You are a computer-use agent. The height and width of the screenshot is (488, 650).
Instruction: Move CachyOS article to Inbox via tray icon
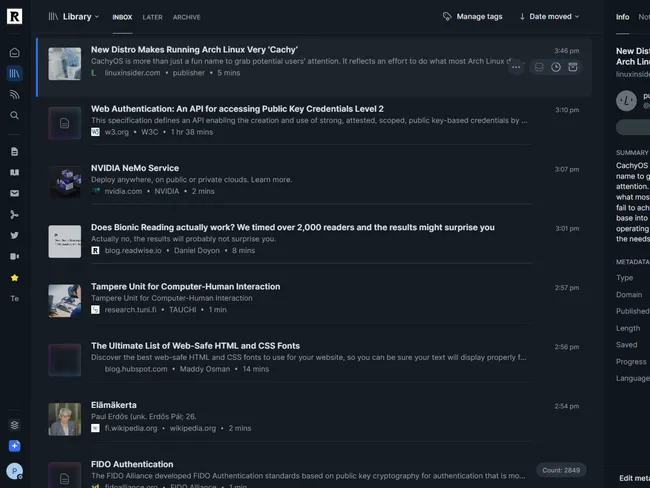539,67
